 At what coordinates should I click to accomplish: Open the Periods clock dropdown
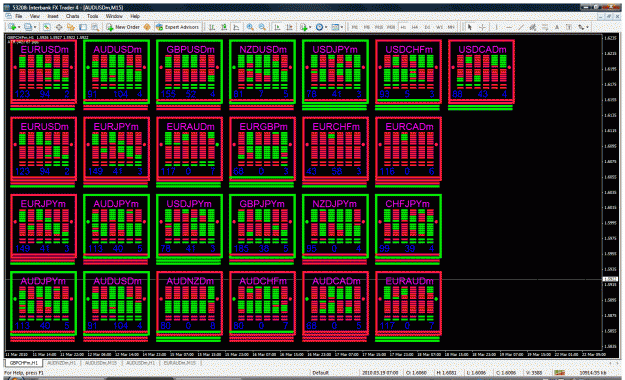point(322,27)
